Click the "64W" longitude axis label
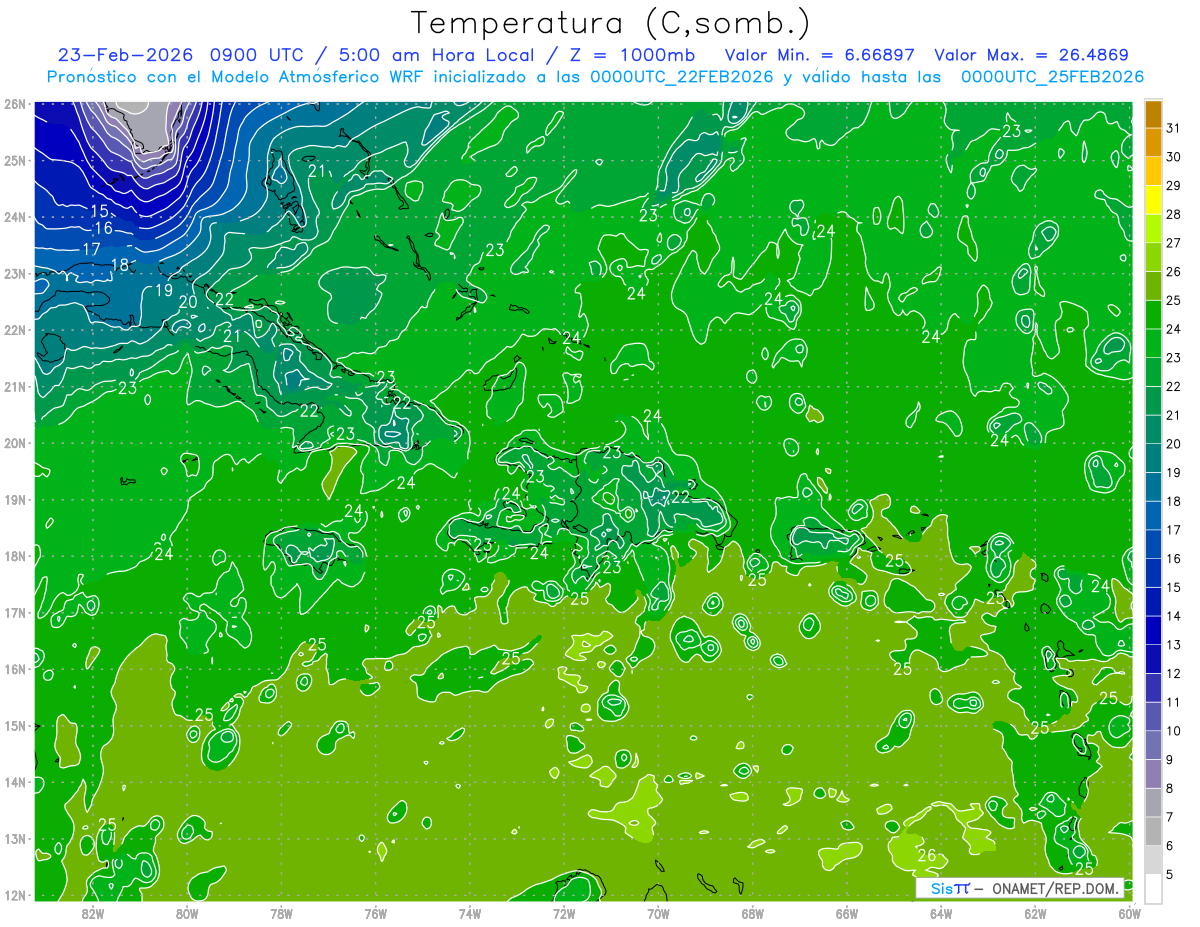The height and width of the screenshot is (927, 1200). 941,912
